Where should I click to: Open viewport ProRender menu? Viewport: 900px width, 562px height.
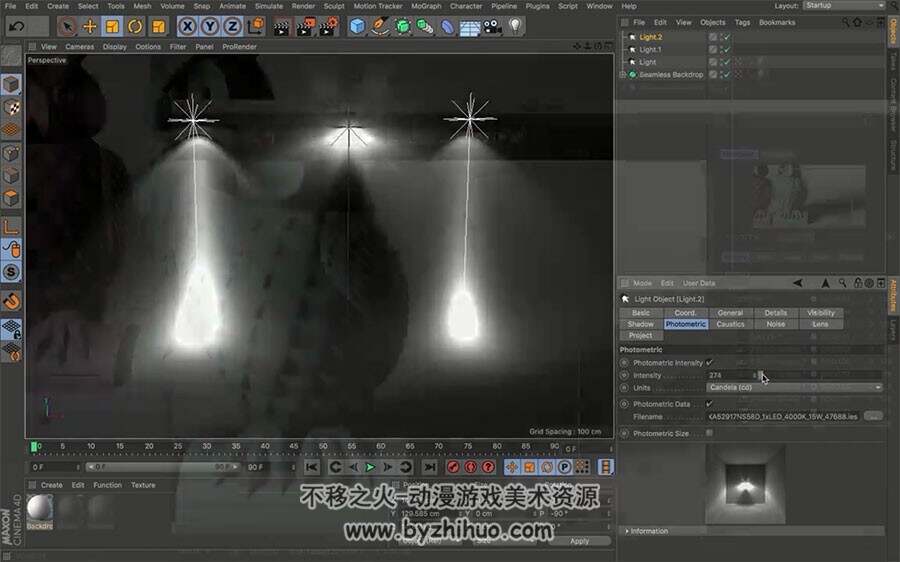point(239,46)
